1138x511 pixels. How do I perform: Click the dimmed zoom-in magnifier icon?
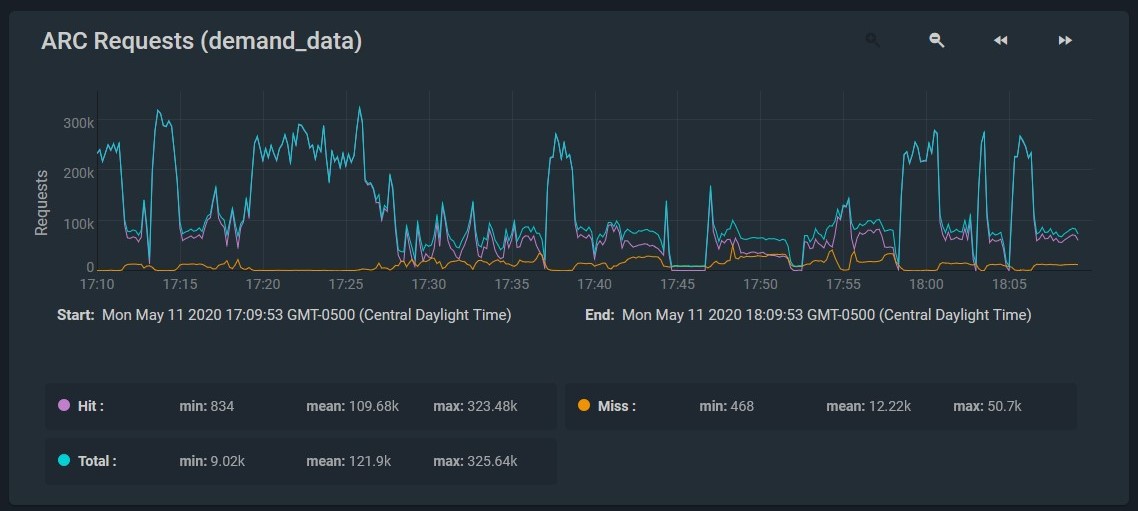[x=873, y=41]
